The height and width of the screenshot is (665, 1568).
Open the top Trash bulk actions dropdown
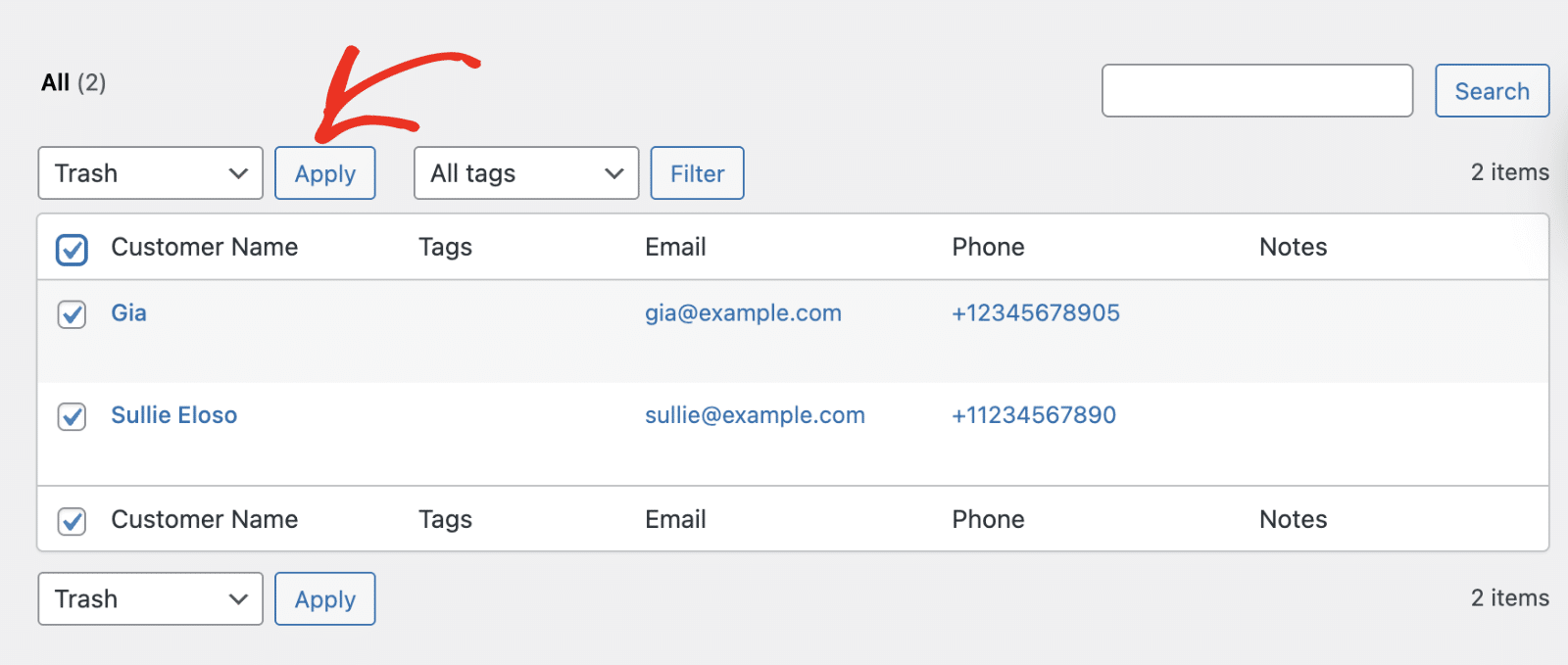click(x=151, y=173)
